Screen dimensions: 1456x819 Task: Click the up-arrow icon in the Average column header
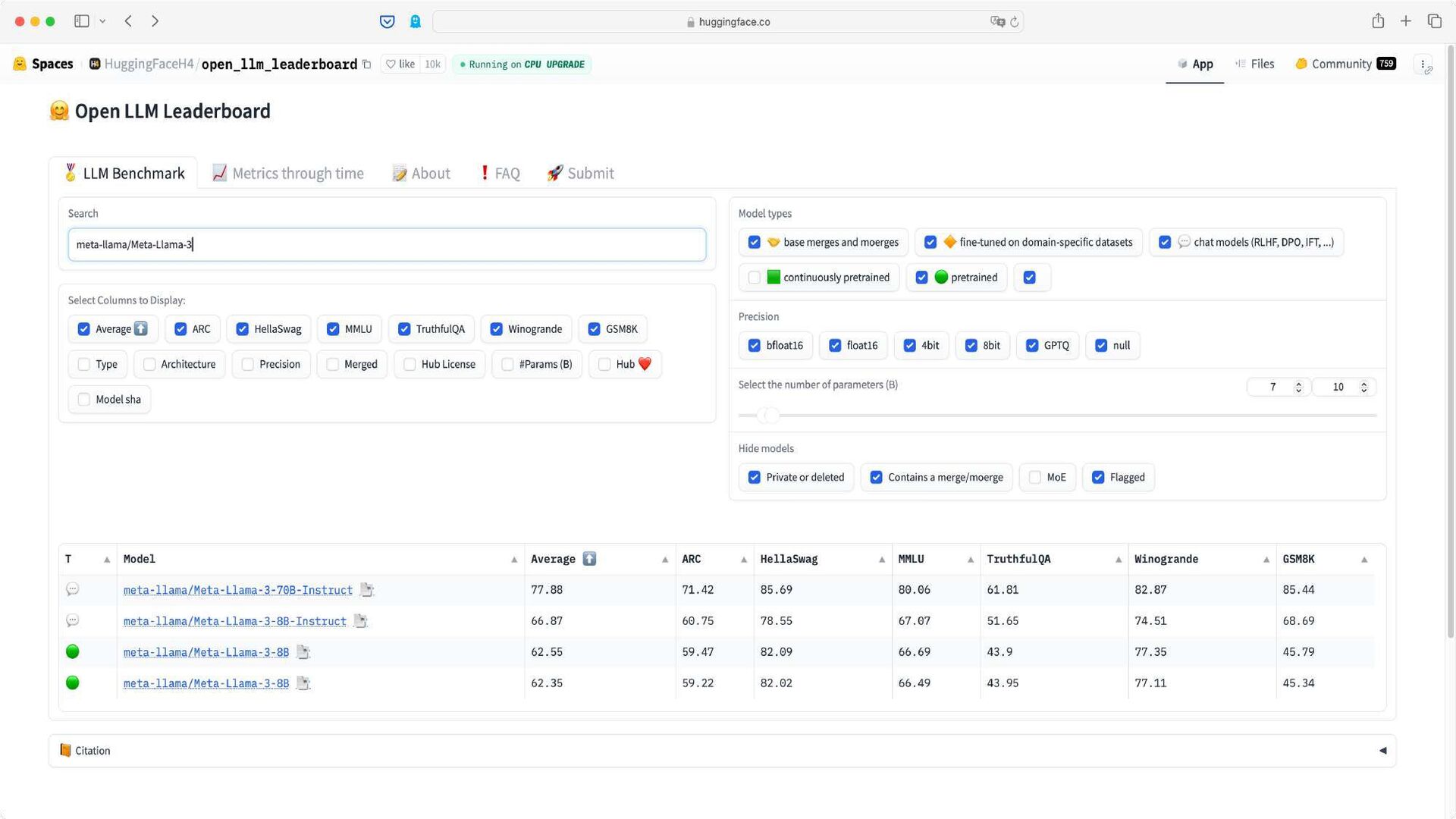point(589,559)
